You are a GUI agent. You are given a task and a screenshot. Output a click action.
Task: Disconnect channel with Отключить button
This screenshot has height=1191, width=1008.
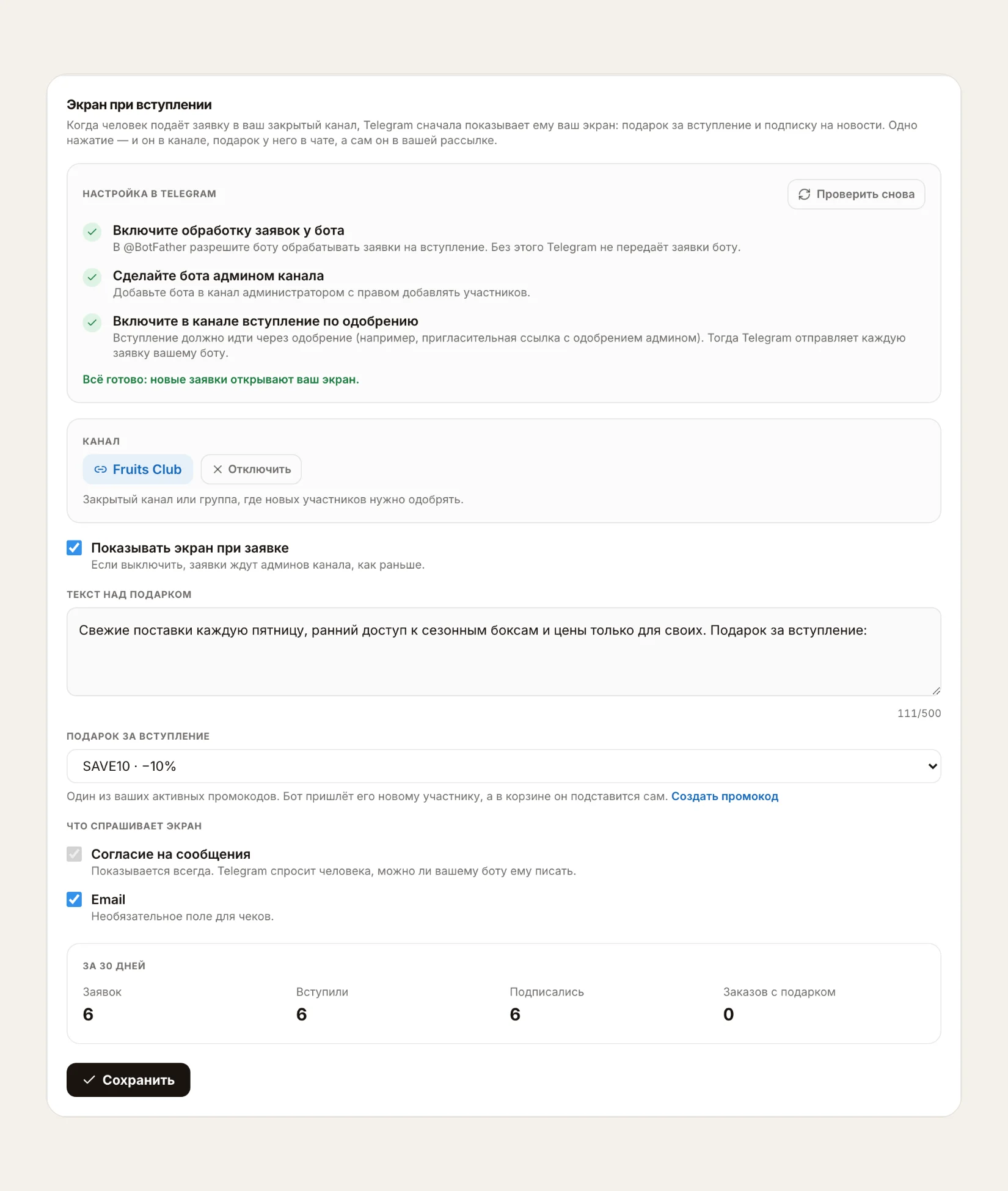251,470
